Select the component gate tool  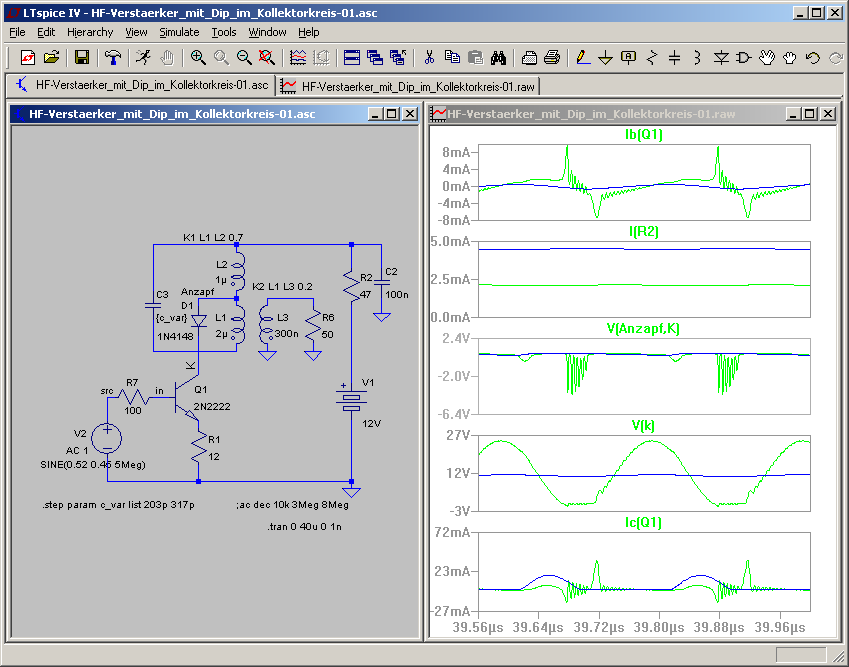tap(743, 57)
